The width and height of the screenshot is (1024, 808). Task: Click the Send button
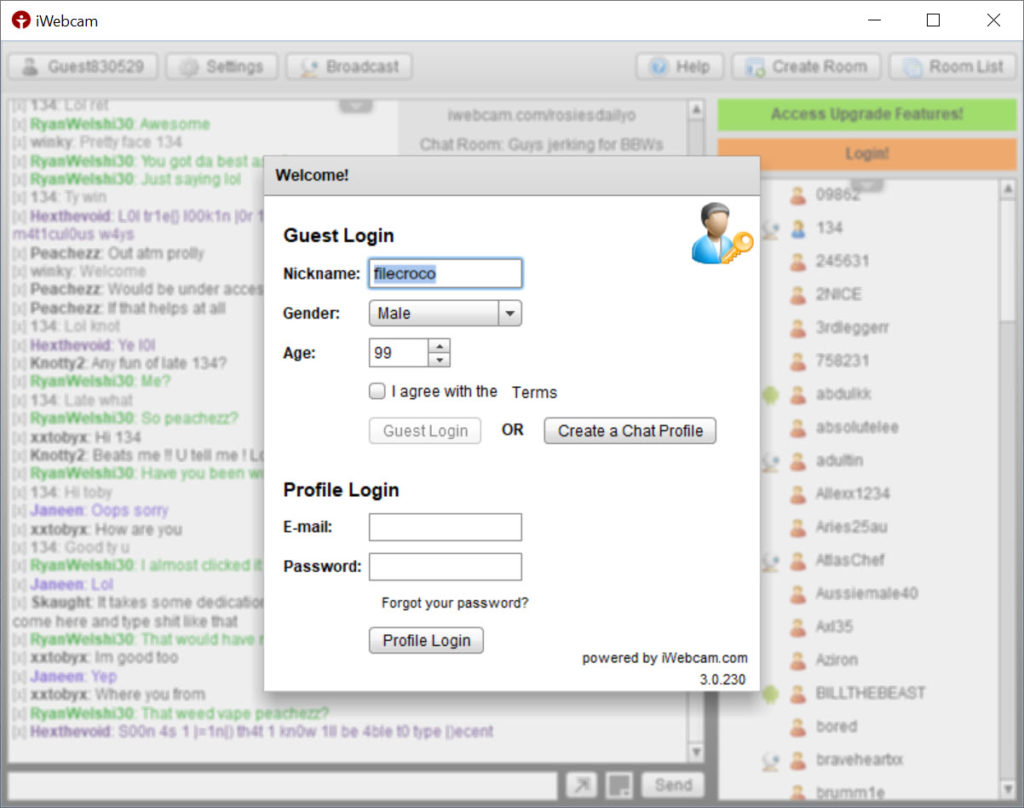click(x=673, y=785)
